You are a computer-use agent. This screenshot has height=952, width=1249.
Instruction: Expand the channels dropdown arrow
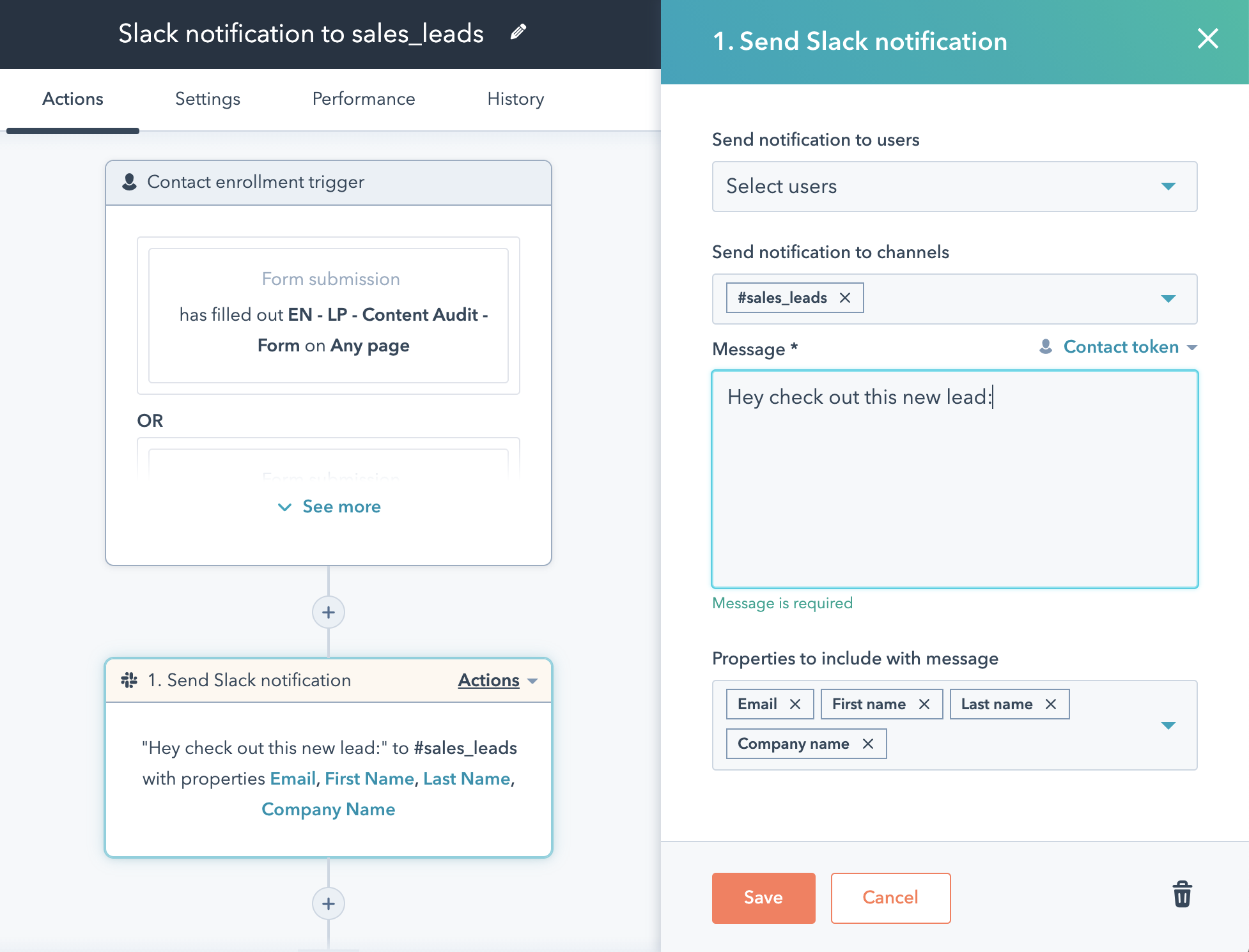[1169, 298]
